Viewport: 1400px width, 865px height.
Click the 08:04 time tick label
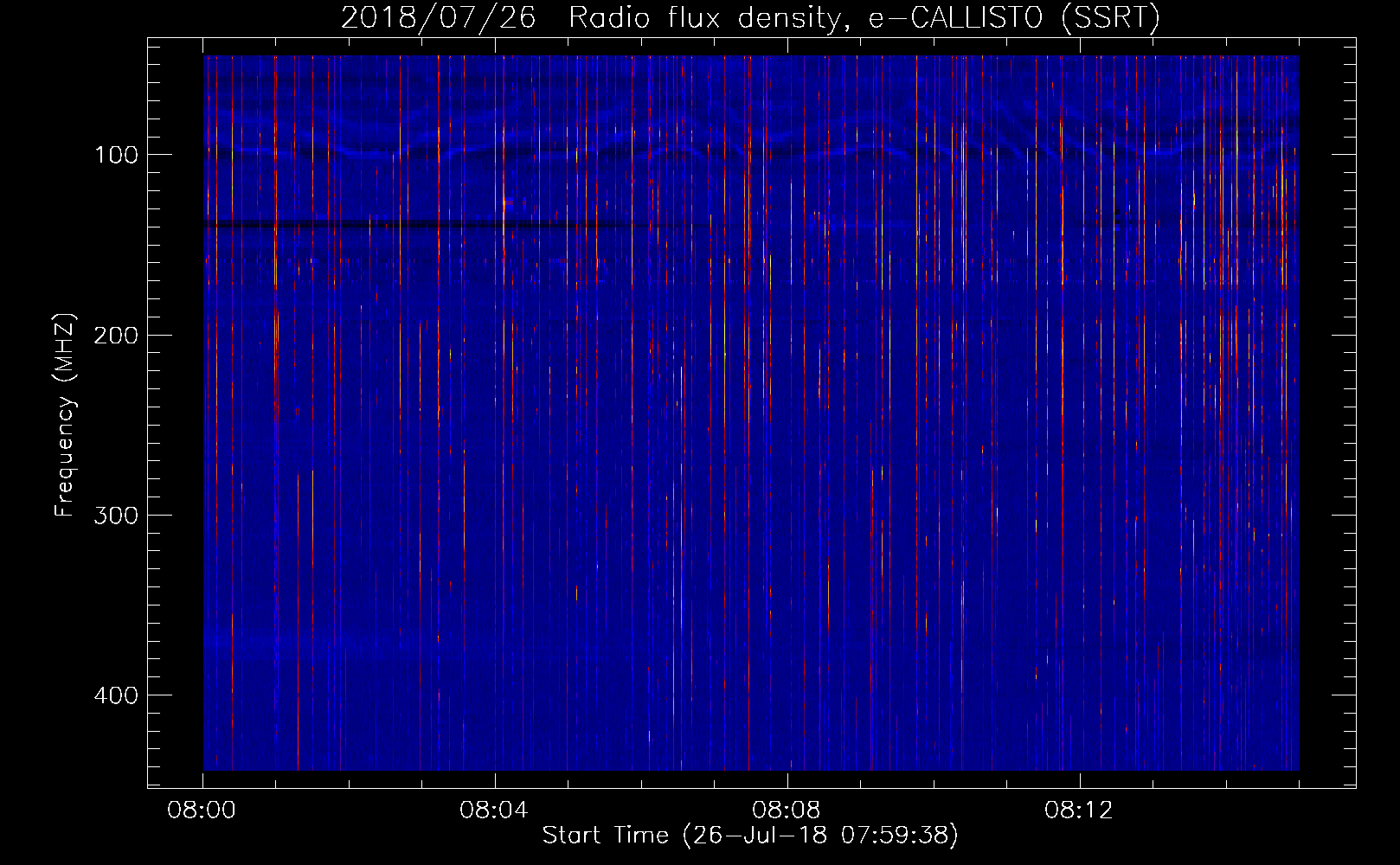pos(494,811)
